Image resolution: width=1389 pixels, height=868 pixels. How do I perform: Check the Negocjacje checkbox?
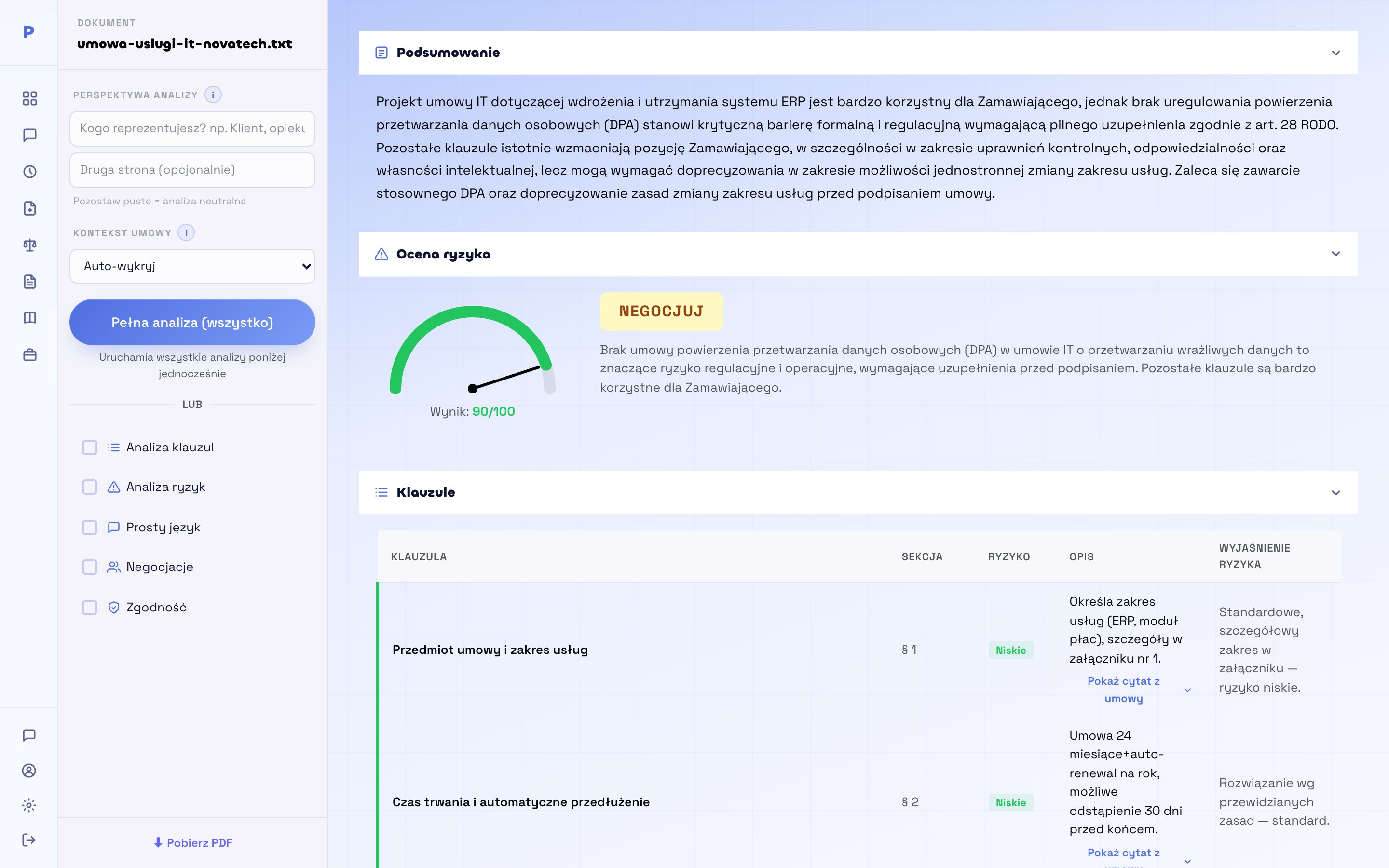click(x=90, y=567)
